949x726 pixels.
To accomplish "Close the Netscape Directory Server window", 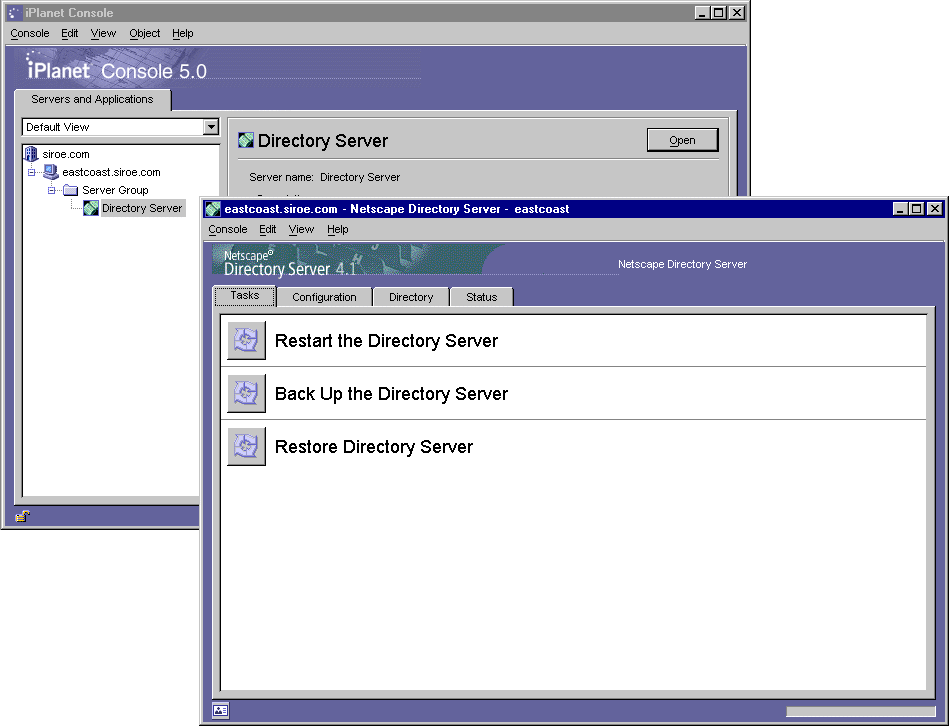I will [x=935, y=209].
